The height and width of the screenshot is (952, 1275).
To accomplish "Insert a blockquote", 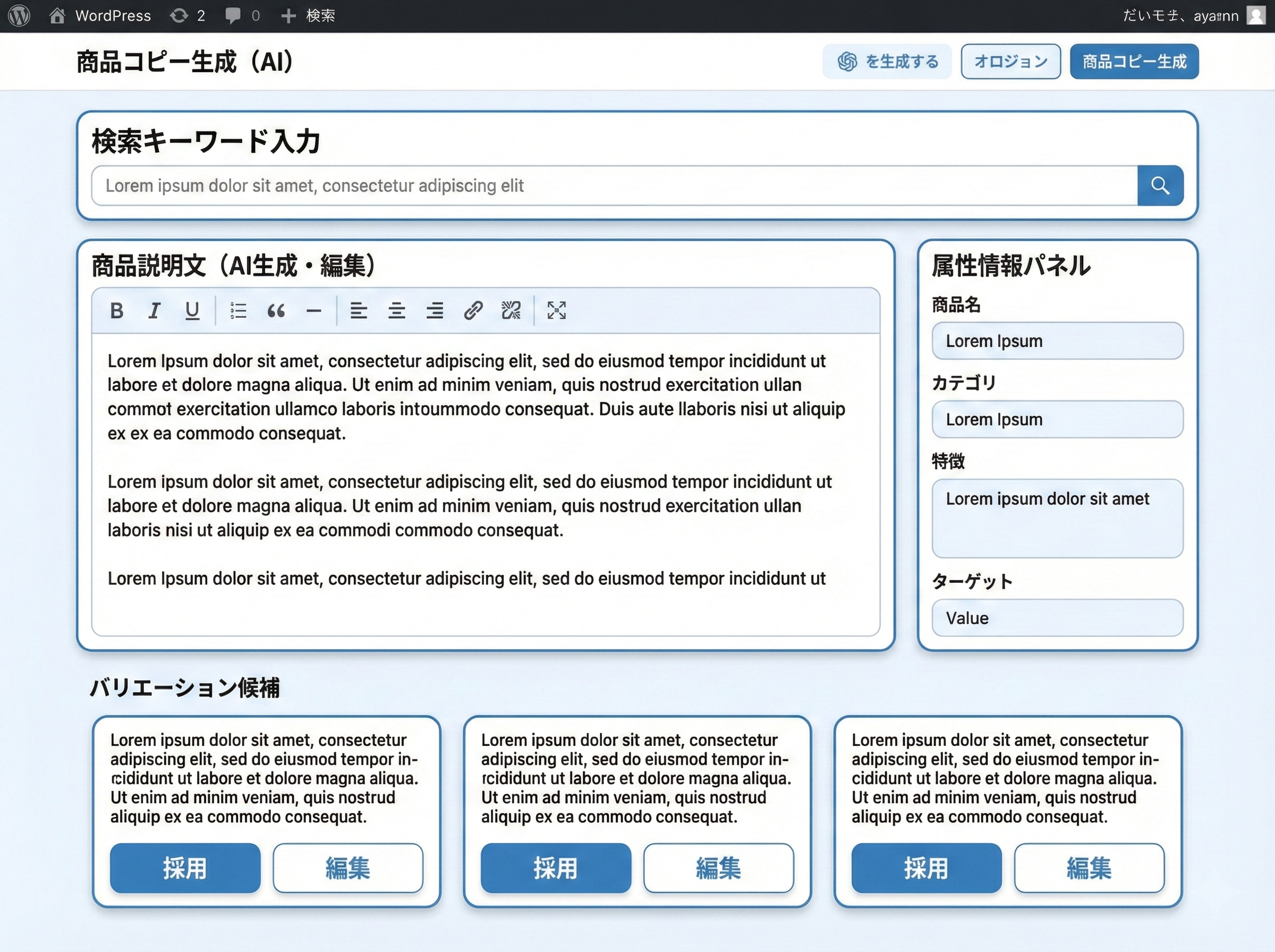I will (277, 311).
